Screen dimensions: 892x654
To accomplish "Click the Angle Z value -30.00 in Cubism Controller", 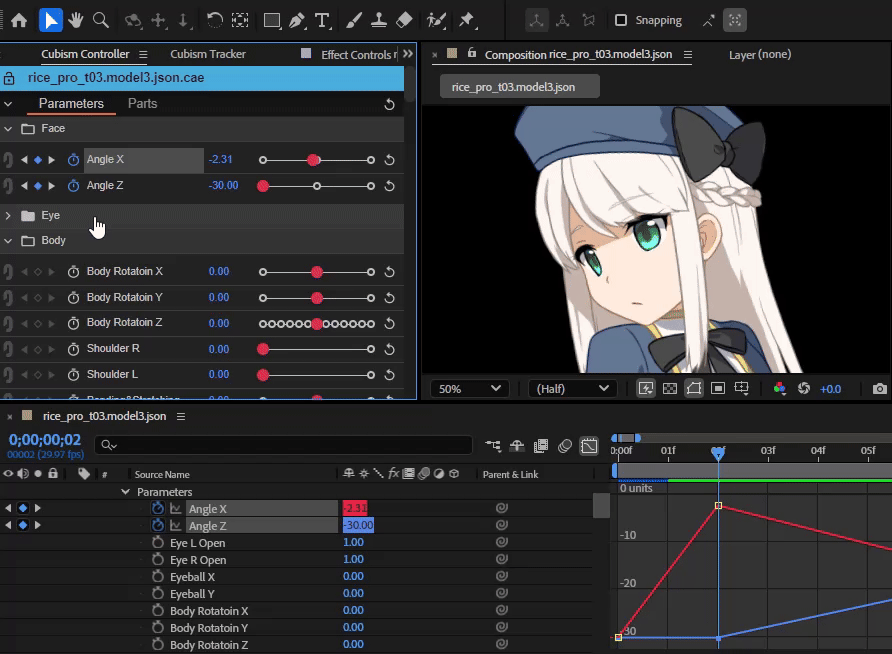I will 224,185.
